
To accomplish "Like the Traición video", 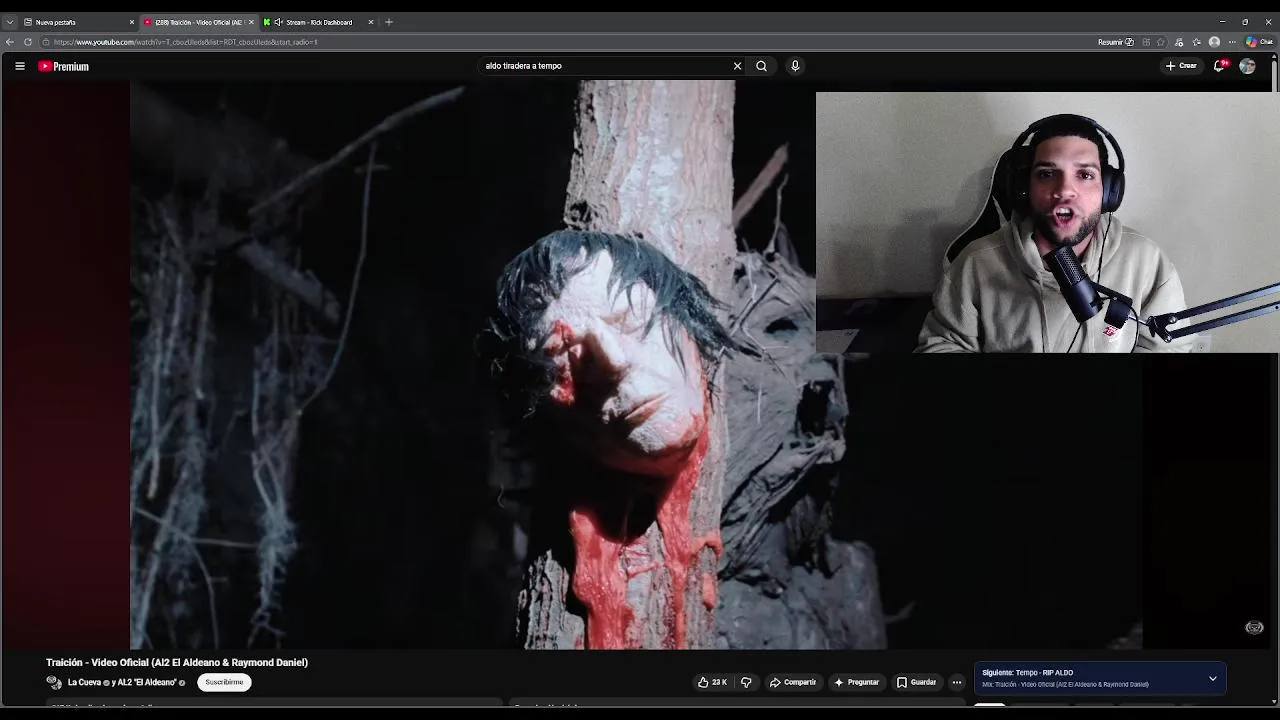I will click(x=712, y=682).
